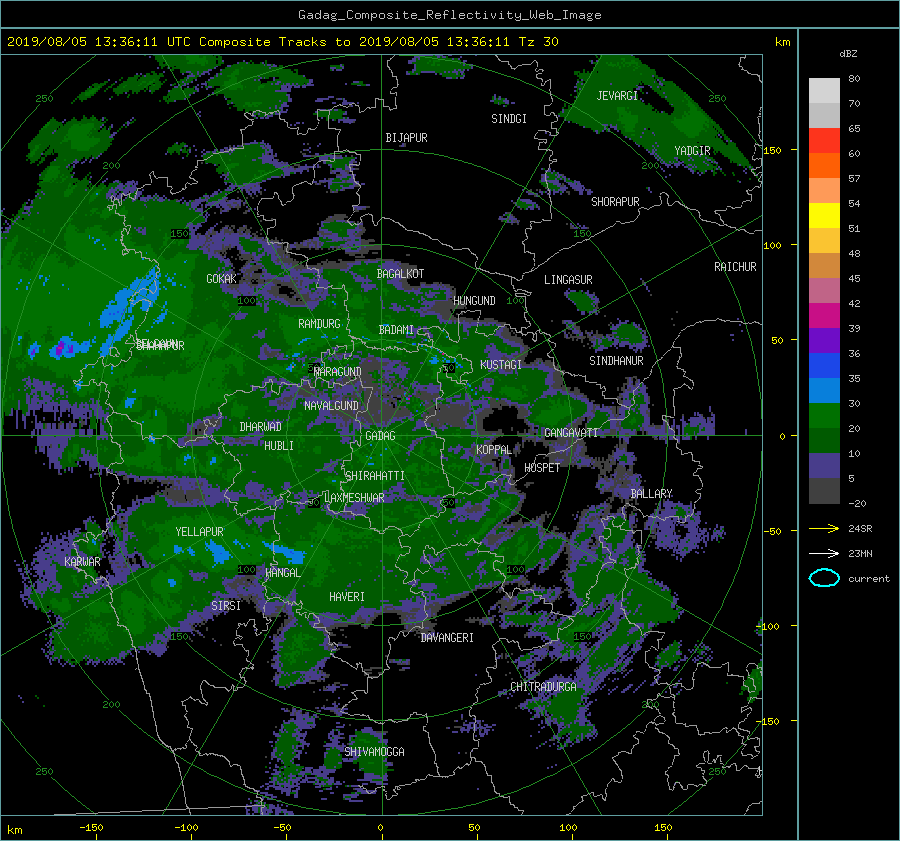
Task: Click the yellow 24SR track arrow icon
Action: pos(824,528)
